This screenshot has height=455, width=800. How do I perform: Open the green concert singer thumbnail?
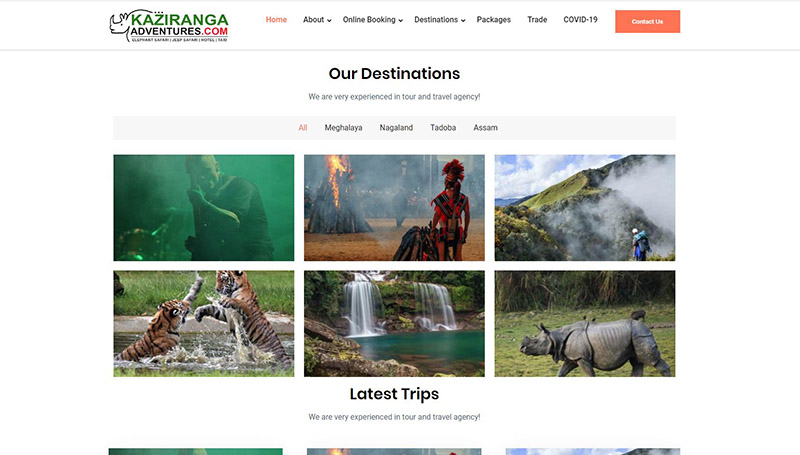coord(204,208)
